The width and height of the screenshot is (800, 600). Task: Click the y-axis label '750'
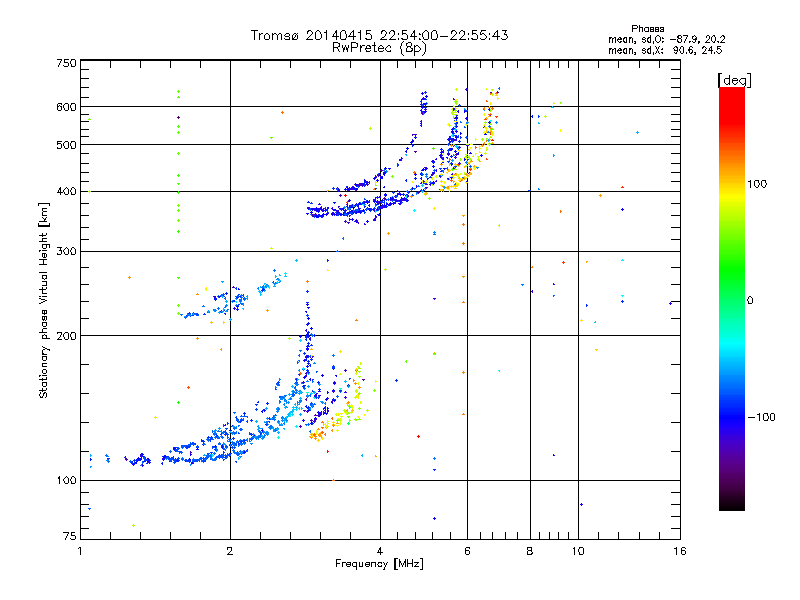[x=66, y=63]
